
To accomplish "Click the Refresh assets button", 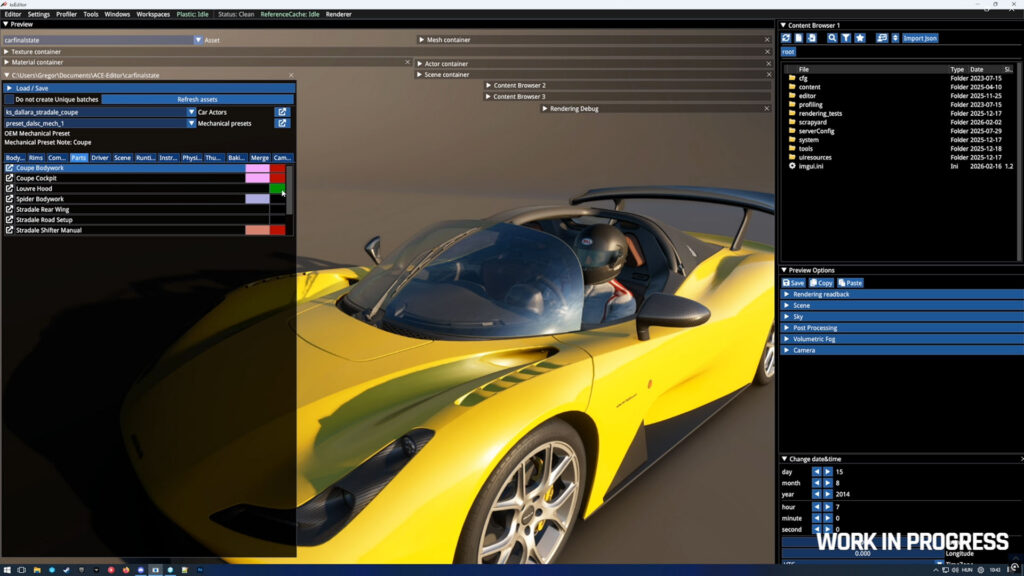I will tap(200, 100).
